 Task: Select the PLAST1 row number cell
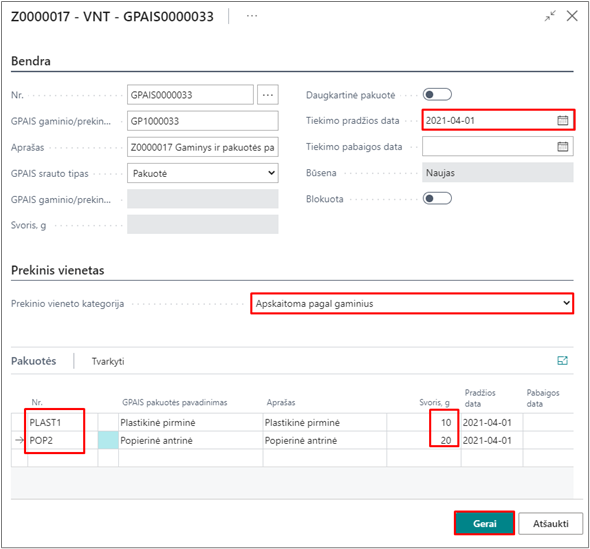(55, 423)
